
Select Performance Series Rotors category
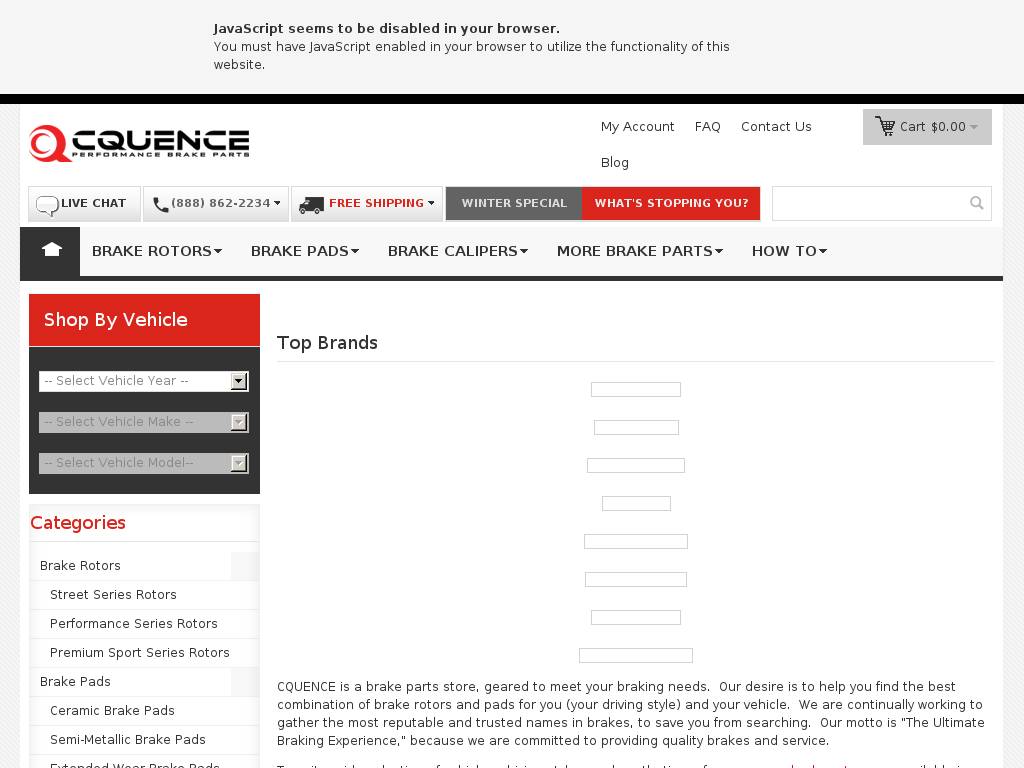click(134, 624)
